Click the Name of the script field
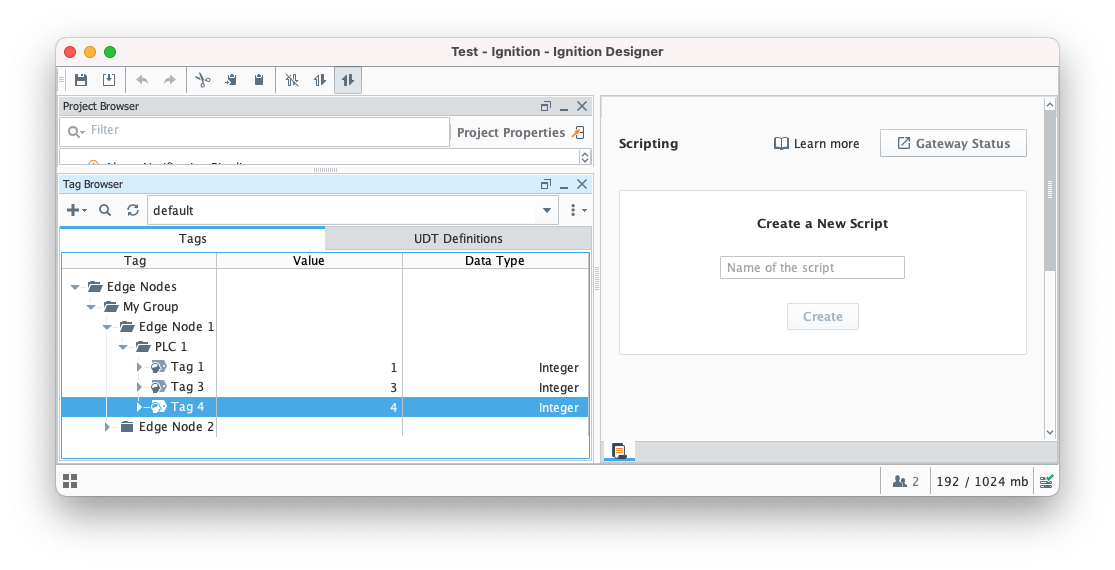The height and width of the screenshot is (570, 1115). pyautogui.click(x=812, y=267)
